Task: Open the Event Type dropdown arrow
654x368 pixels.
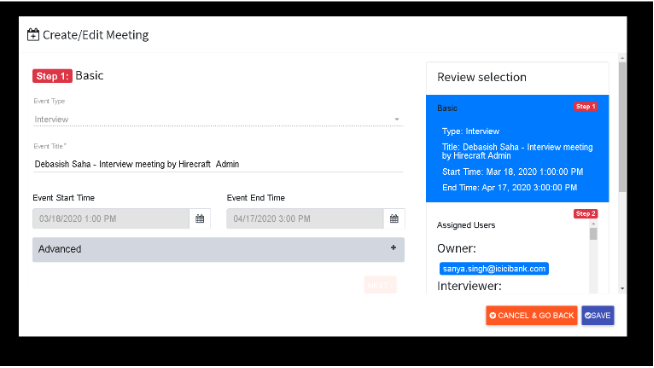Action: click(x=397, y=119)
